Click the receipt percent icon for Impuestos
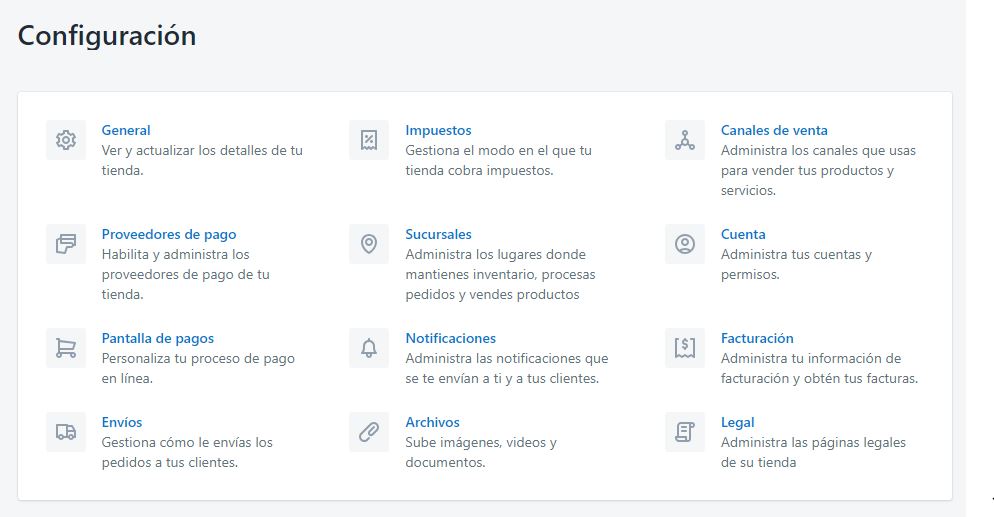Viewport: 994px width, 517px height. tap(369, 140)
